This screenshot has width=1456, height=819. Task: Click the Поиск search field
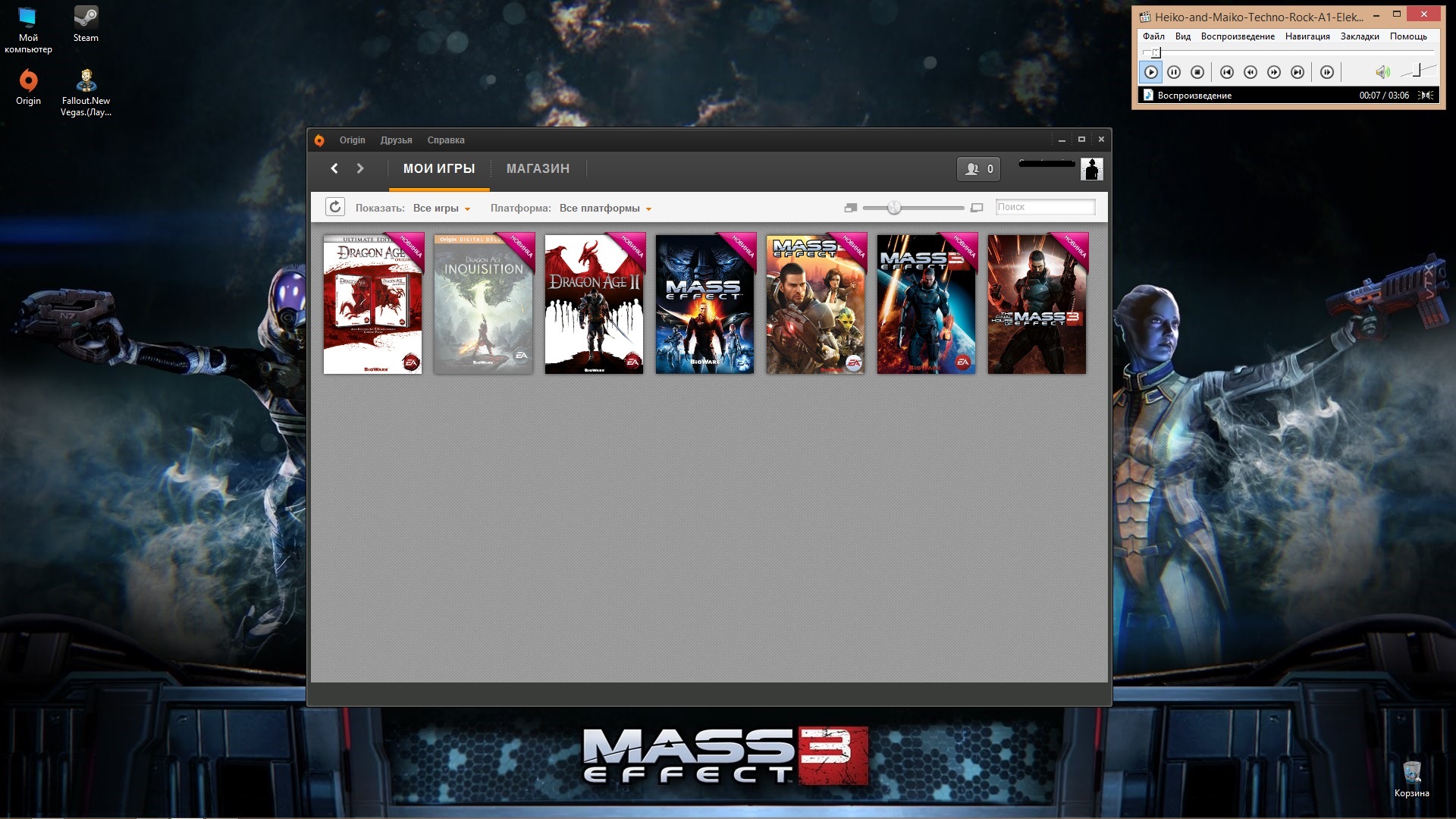1045,207
